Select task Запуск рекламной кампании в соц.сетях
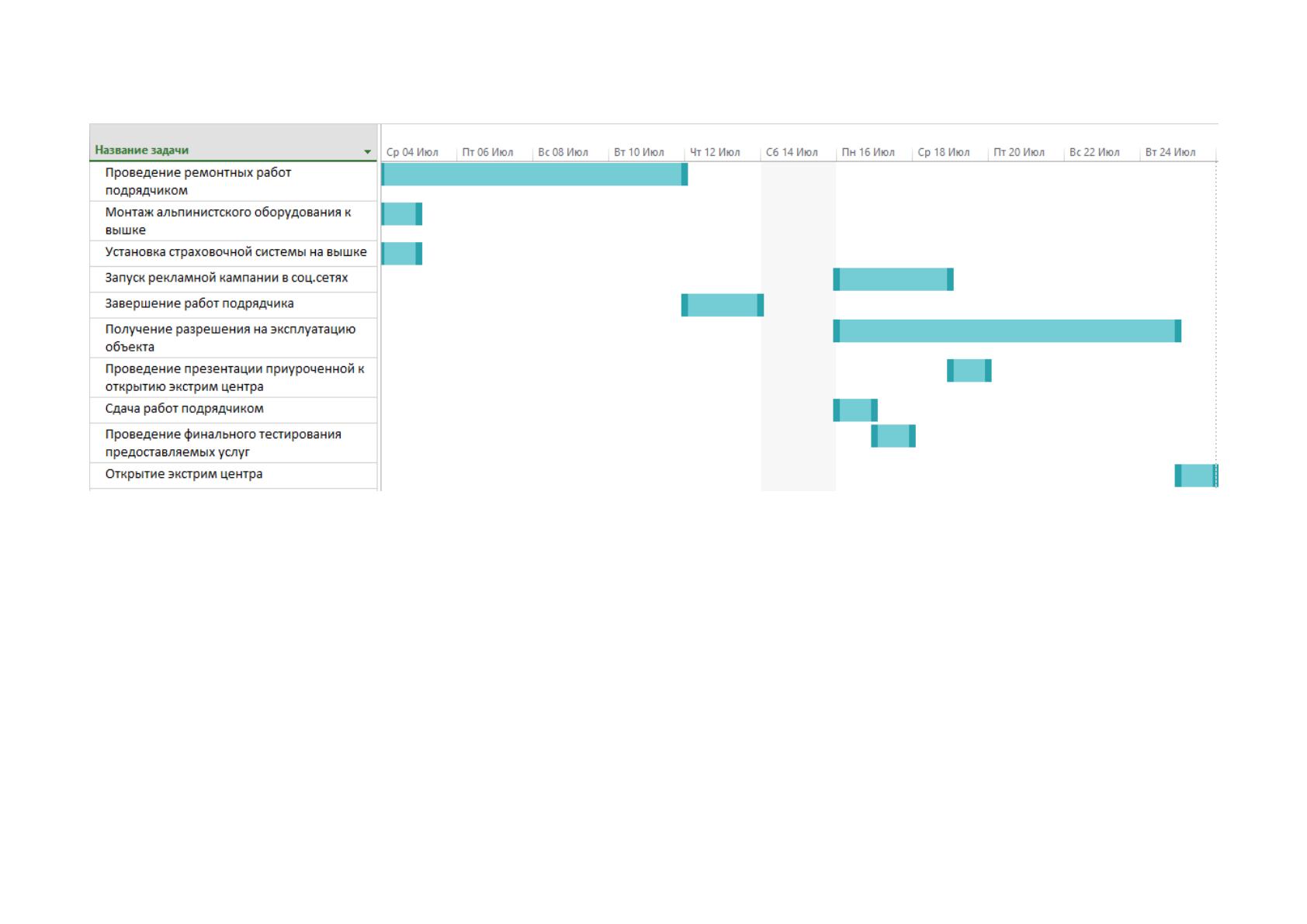Image resolution: width=1307 pixels, height=924 pixels. (234, 279)
